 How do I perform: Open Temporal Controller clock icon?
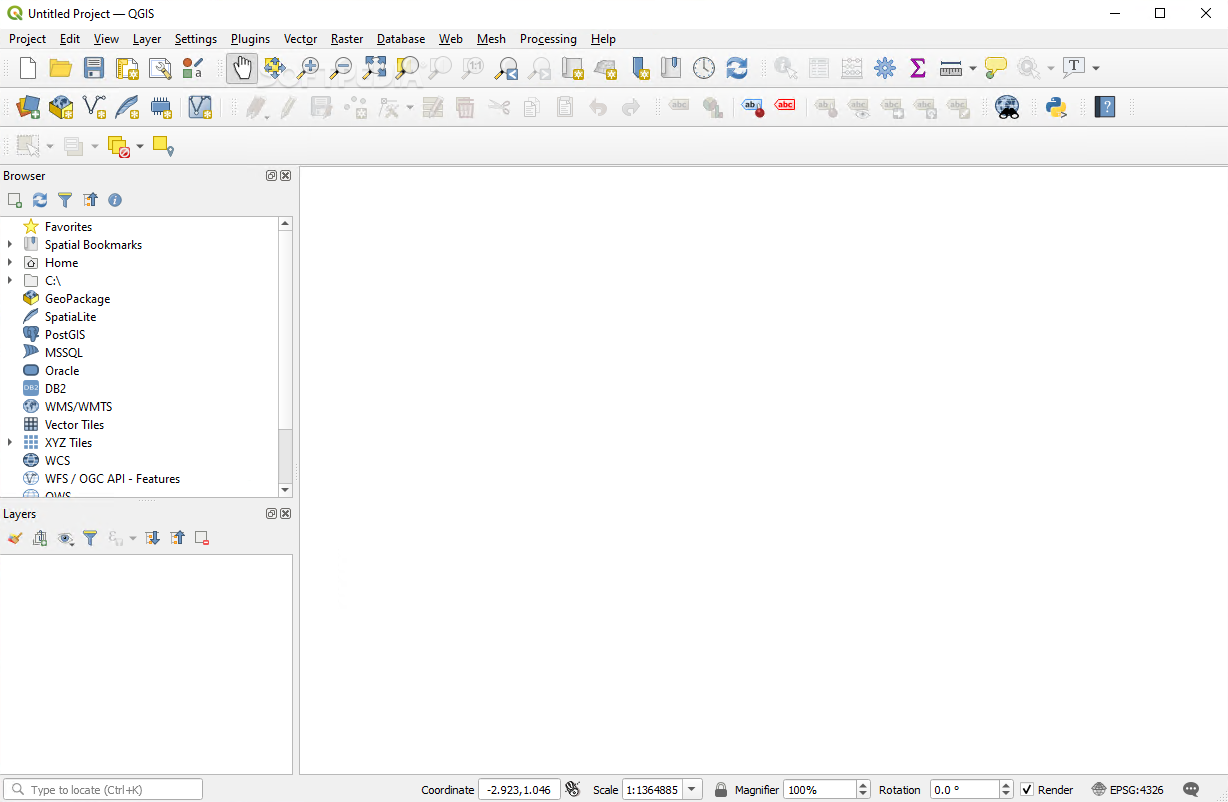[x=704, y=68]
